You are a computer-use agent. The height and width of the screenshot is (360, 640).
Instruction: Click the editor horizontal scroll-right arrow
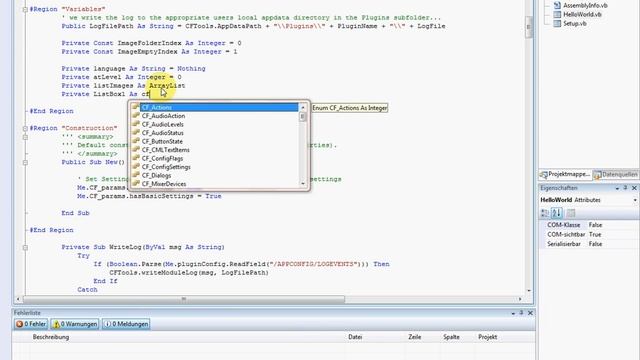[x=520, y=299]
